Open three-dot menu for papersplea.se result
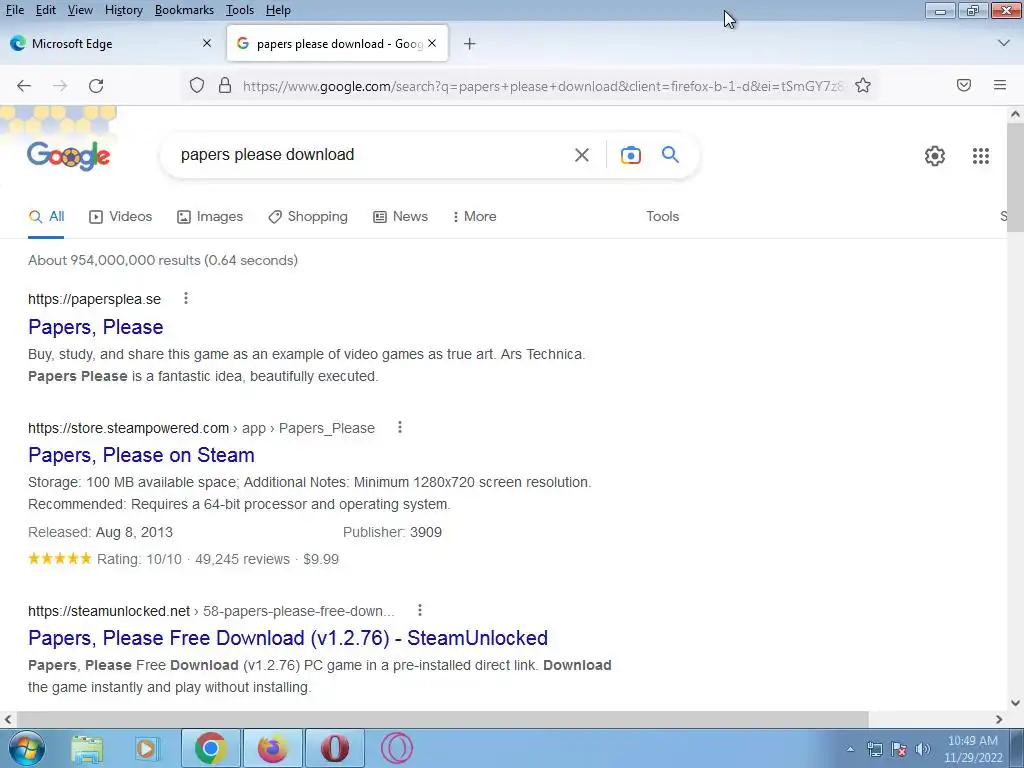 185,298
